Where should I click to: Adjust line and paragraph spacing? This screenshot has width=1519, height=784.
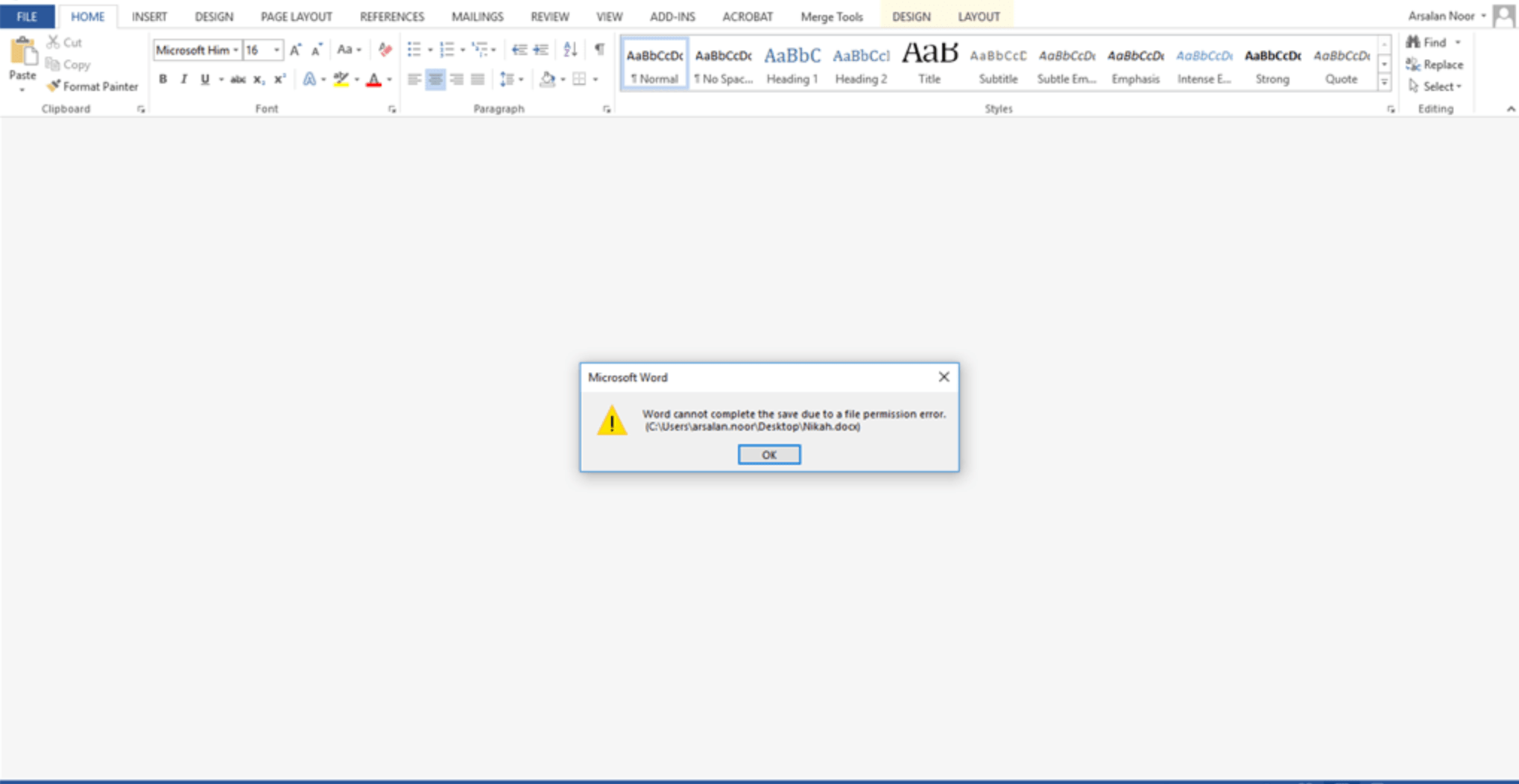point(507,79)
